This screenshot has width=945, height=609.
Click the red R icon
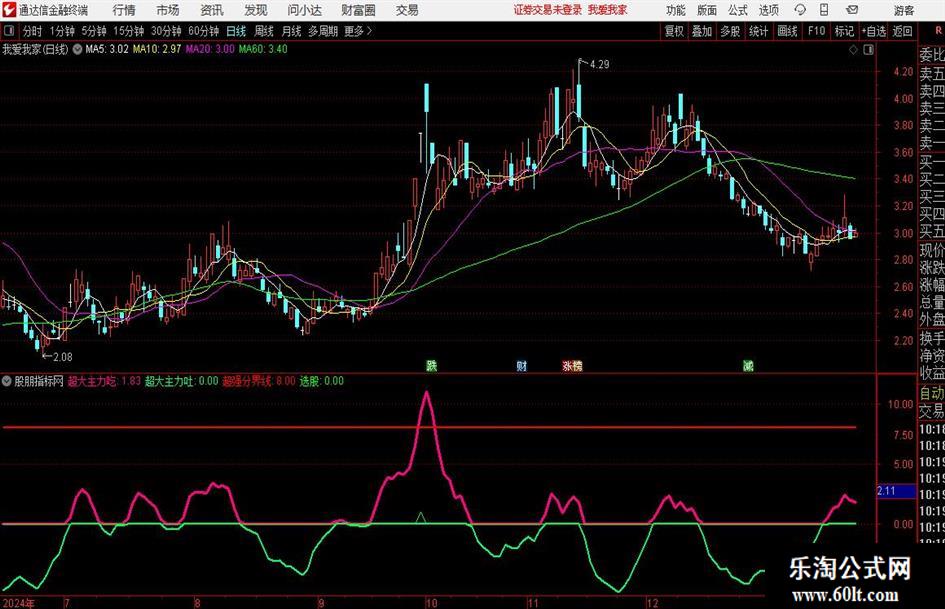938,30
